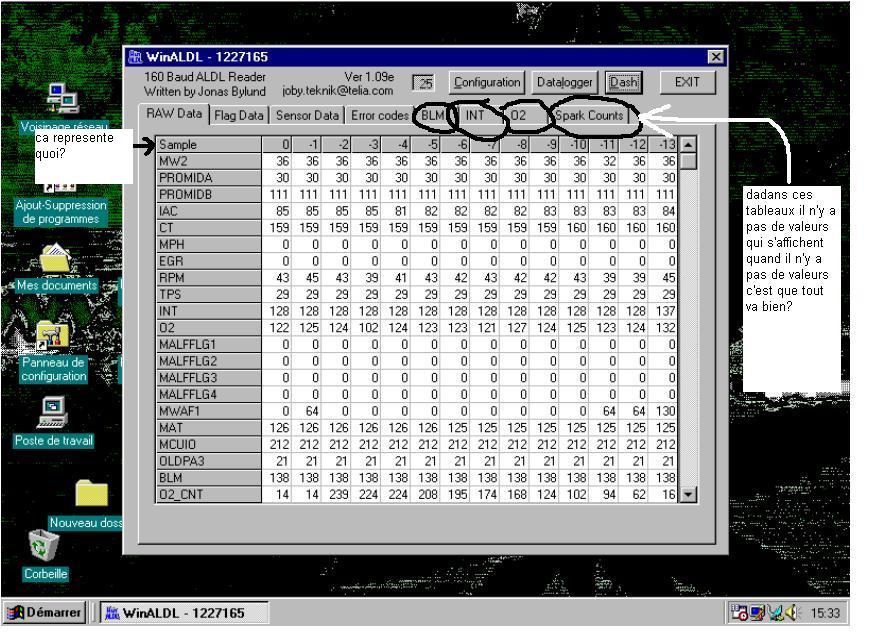Viewport: 888px width, 632px height.
Task: Click the value 137 in the INT row
Action: click(x=665, y=311)
